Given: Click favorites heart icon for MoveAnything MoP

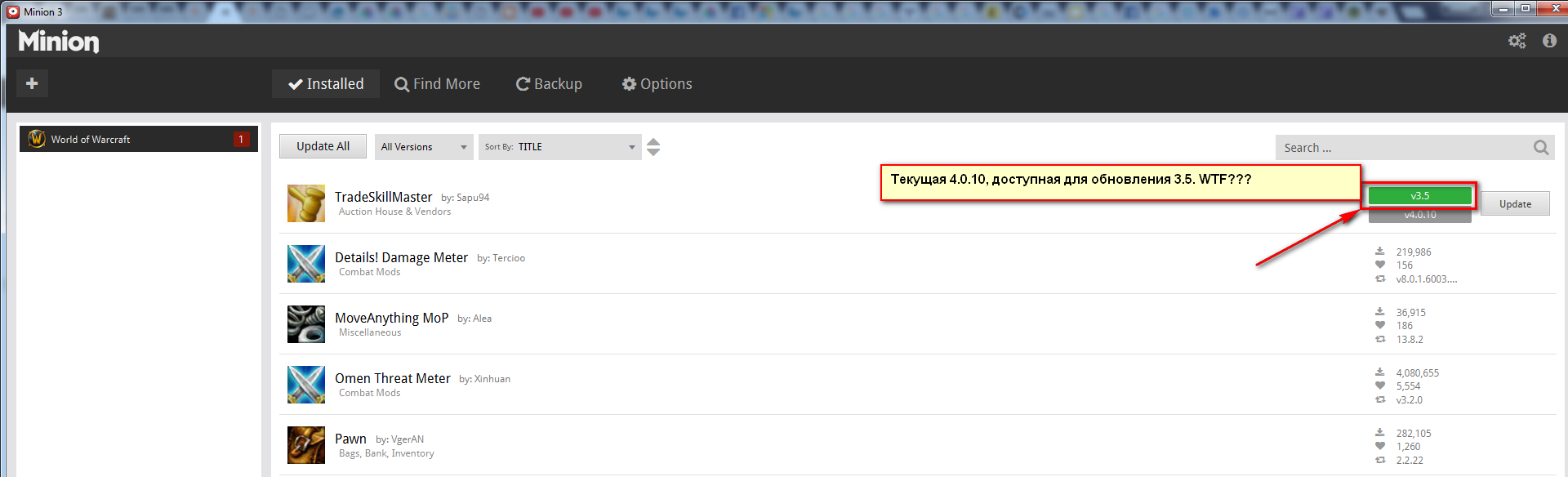Looking at the screenshot, I should point(1380,325).
